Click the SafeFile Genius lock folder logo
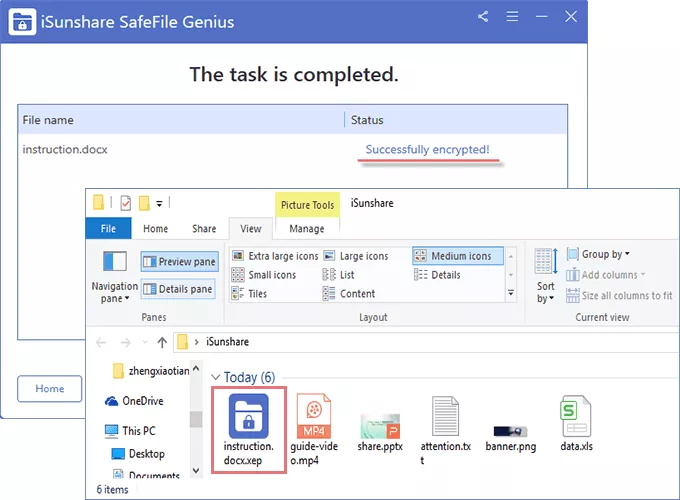This screenshot has width=680, height=500. coord(22,22)
